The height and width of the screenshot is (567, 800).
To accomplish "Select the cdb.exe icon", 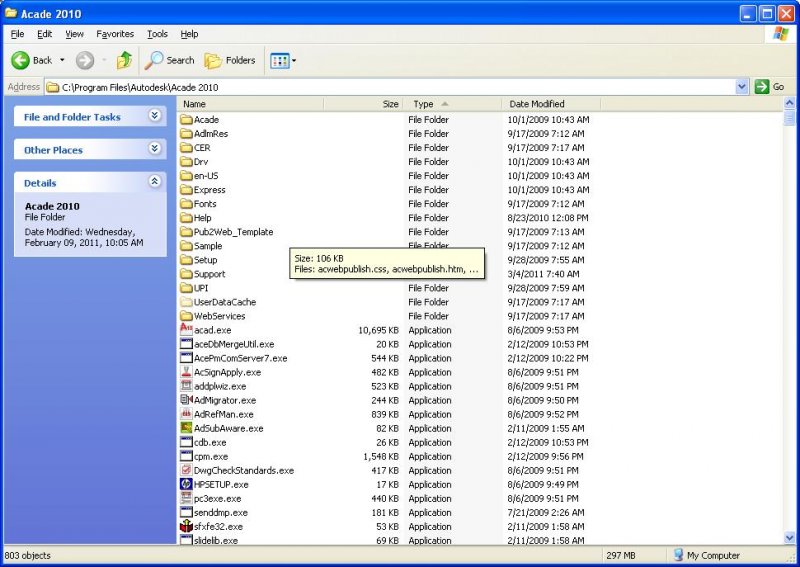I will tap(186, 442).
